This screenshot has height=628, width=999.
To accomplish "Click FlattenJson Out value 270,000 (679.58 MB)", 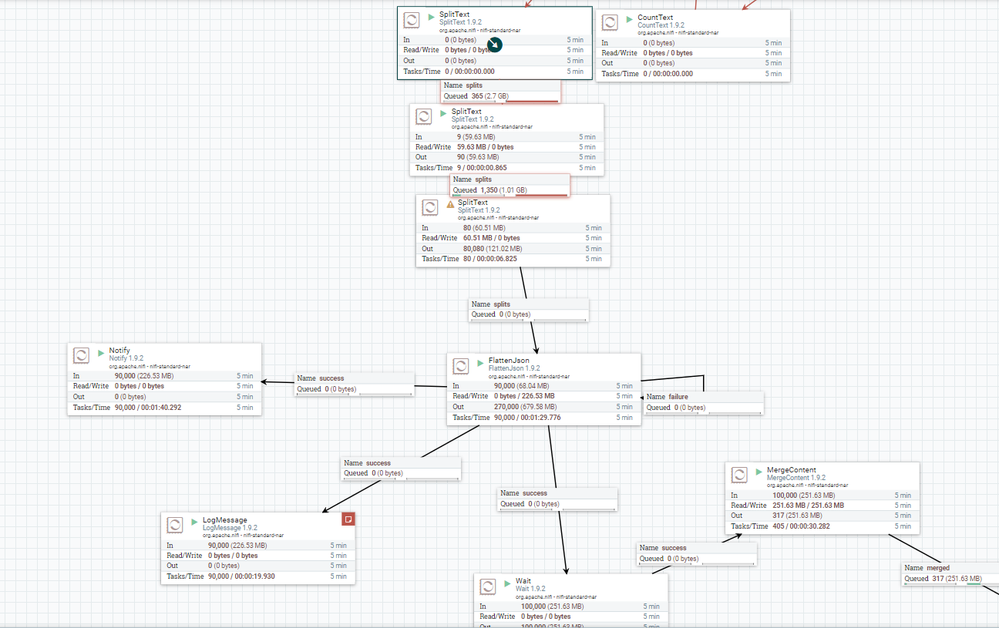I will tap(525, 406).
